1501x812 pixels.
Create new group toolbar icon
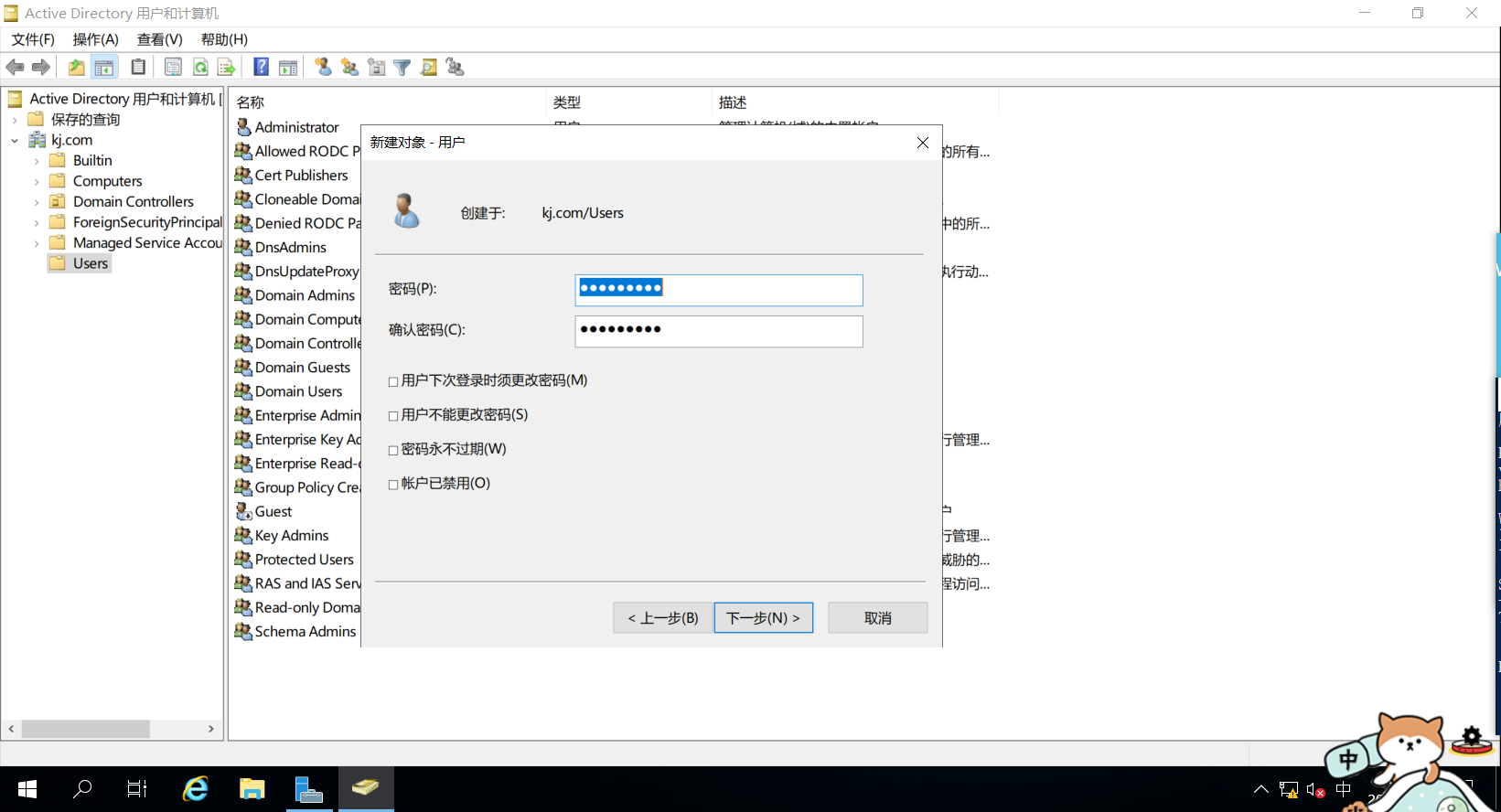(x=349, y=67)
